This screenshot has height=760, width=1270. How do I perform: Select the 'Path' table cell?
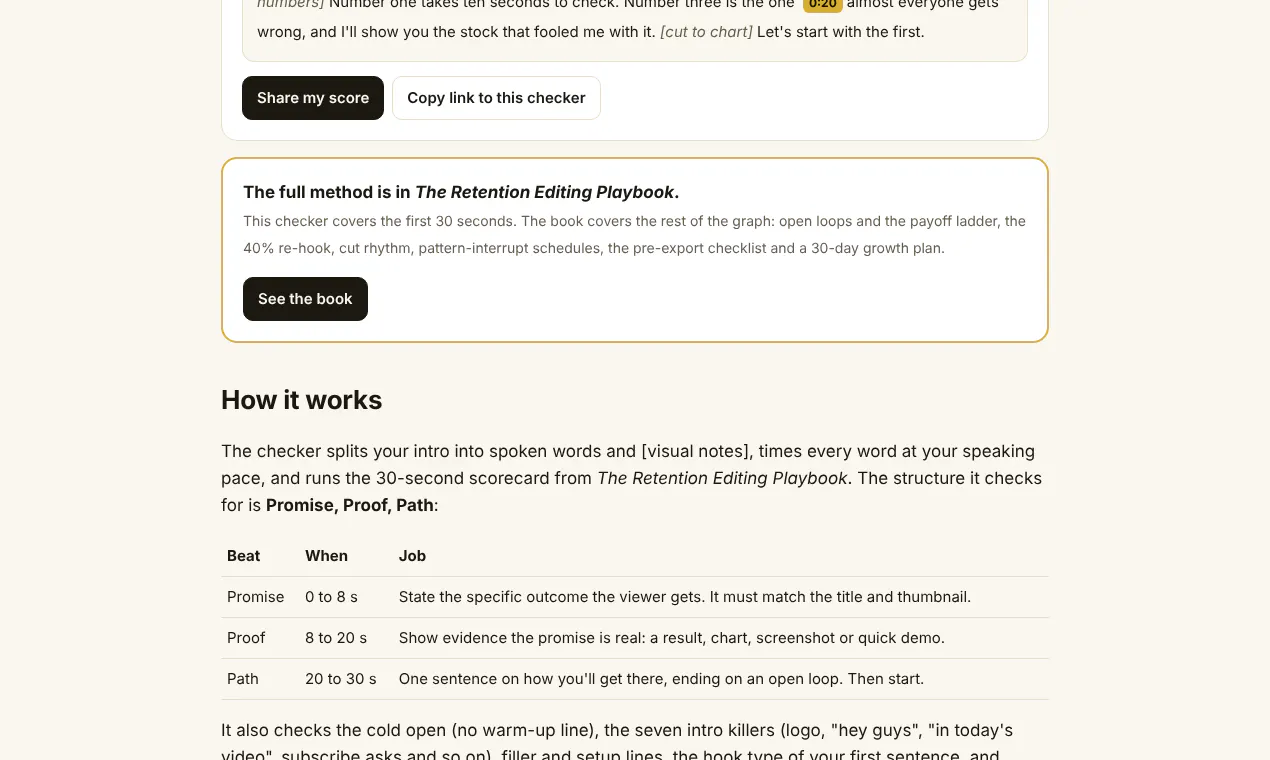pyautogui.click(x=243, y=679)
